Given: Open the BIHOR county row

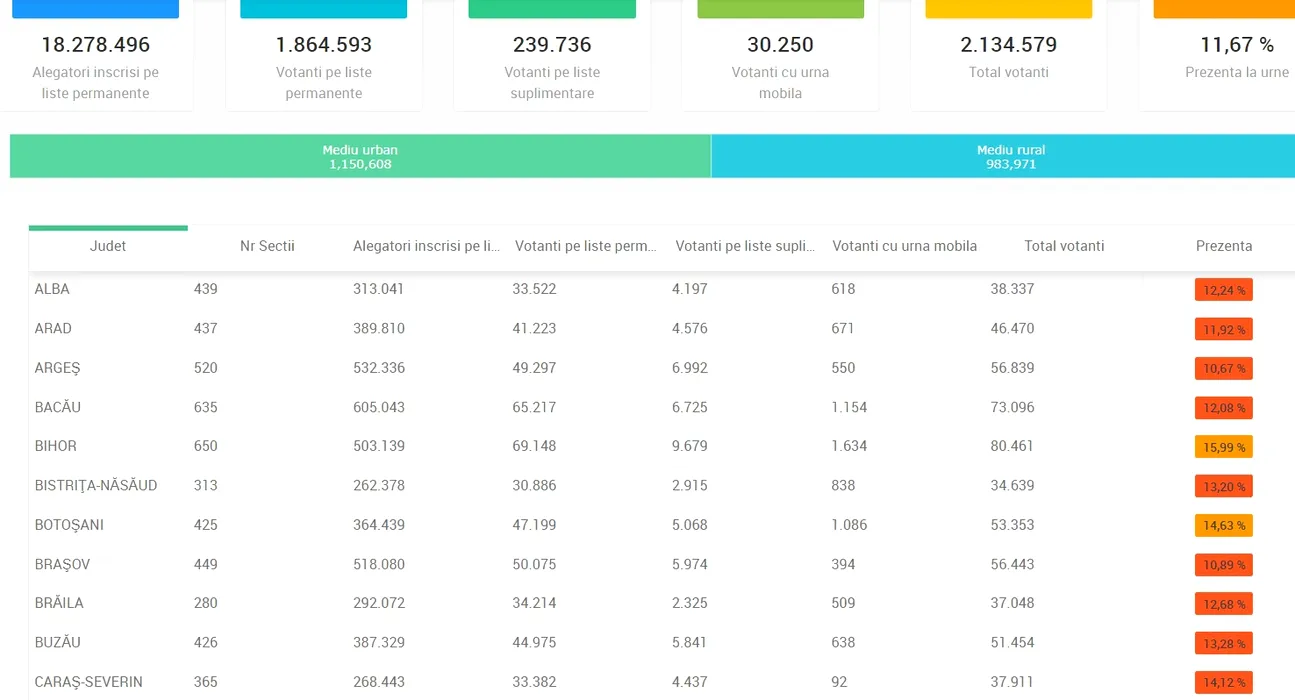Looking at the screenshot, I should pyautogui.click(x=55, y=446).
